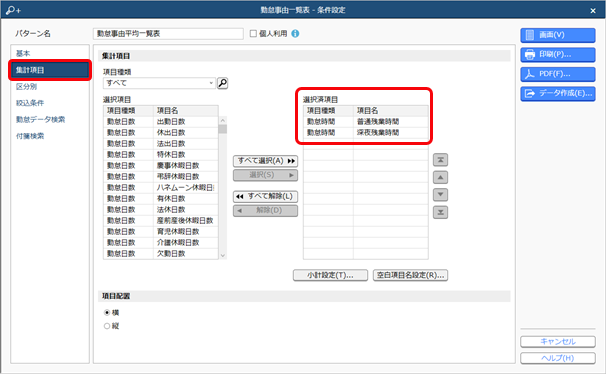Select the ハネムーン休暇 row
Viewport: 606px width, 374px height.
161,188
